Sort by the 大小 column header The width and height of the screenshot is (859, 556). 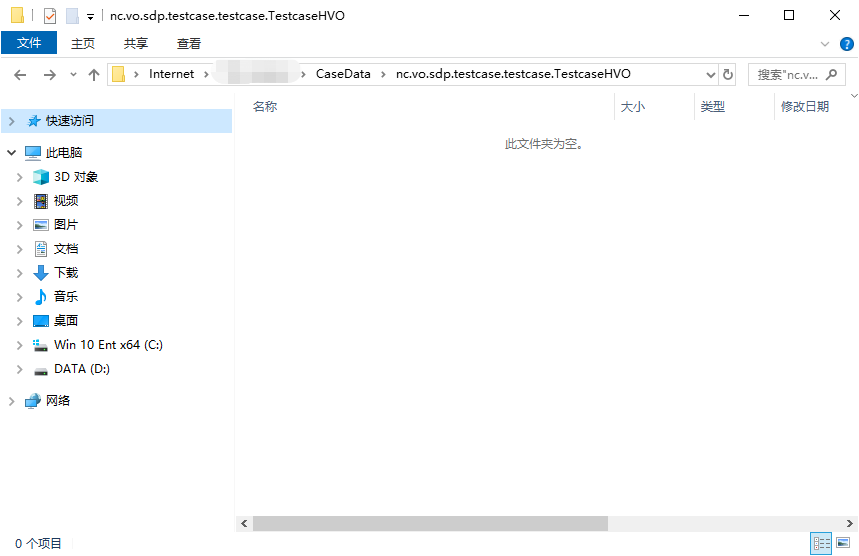(x=633, y=107)
